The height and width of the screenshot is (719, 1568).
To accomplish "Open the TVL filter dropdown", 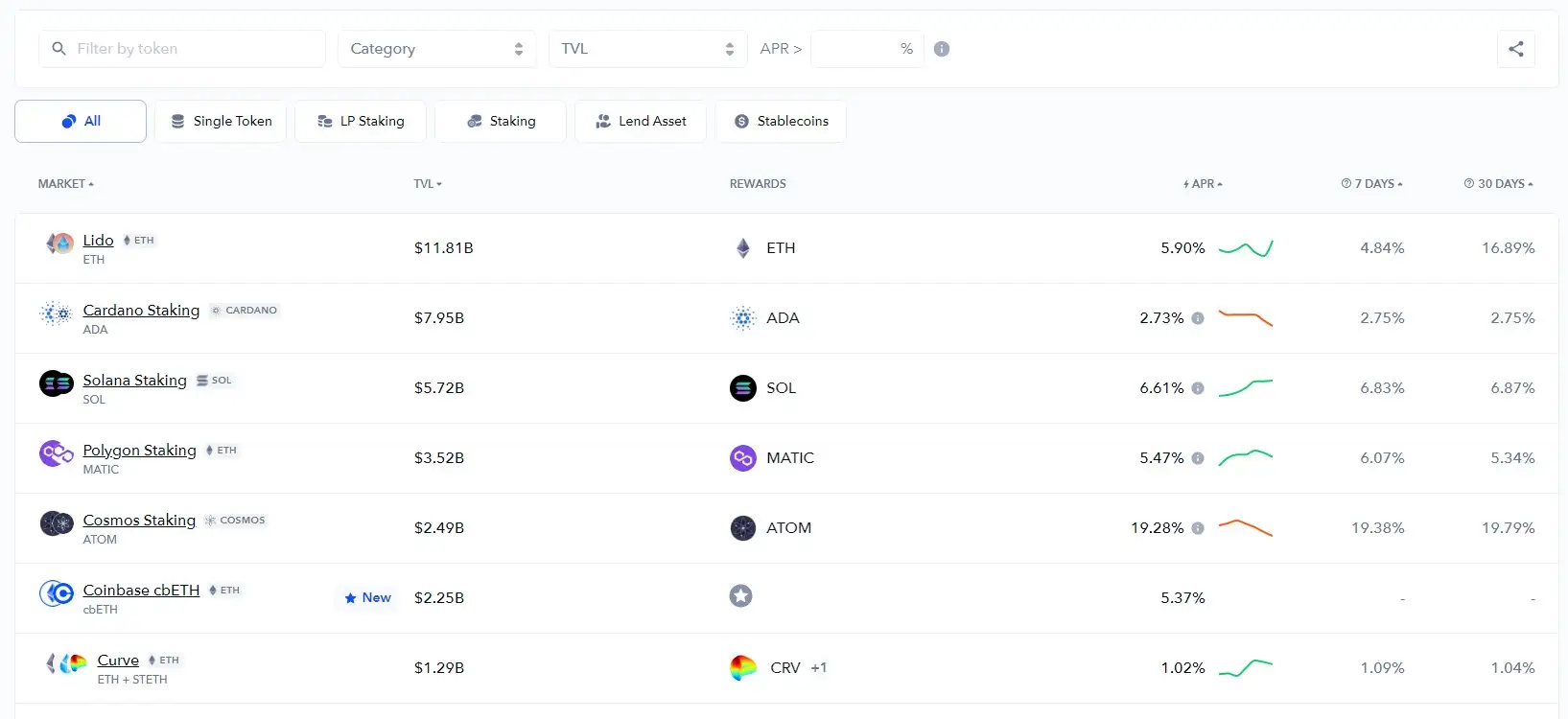I will click(x=647, y=49).
